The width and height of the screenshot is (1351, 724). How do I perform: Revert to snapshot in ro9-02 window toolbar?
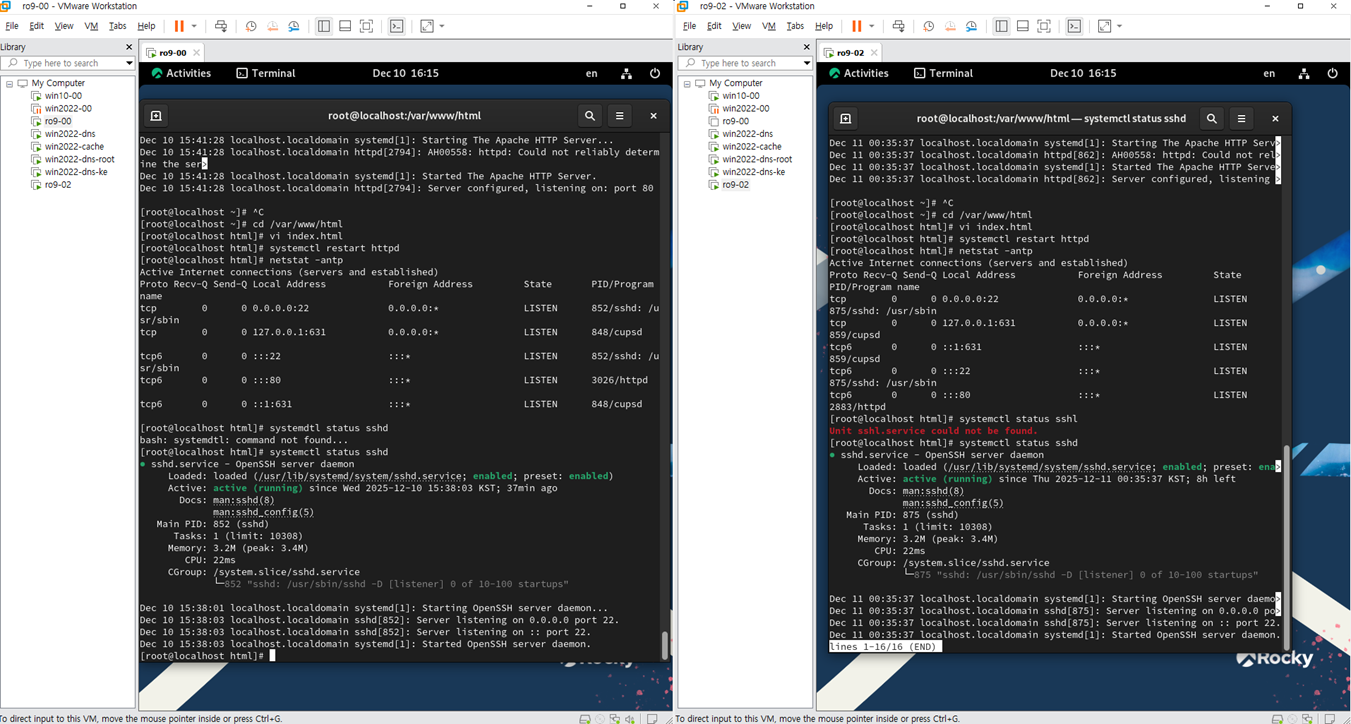pos(950,26)
